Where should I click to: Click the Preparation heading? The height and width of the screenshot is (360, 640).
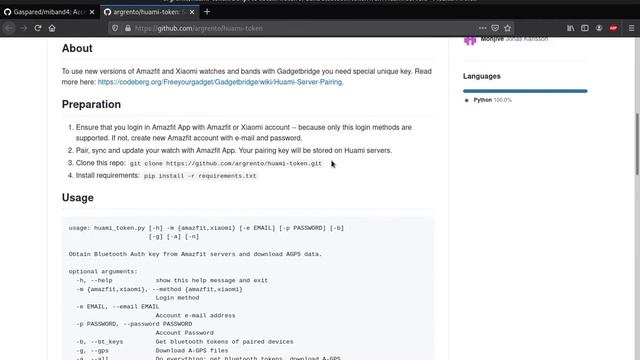point(91,104)
